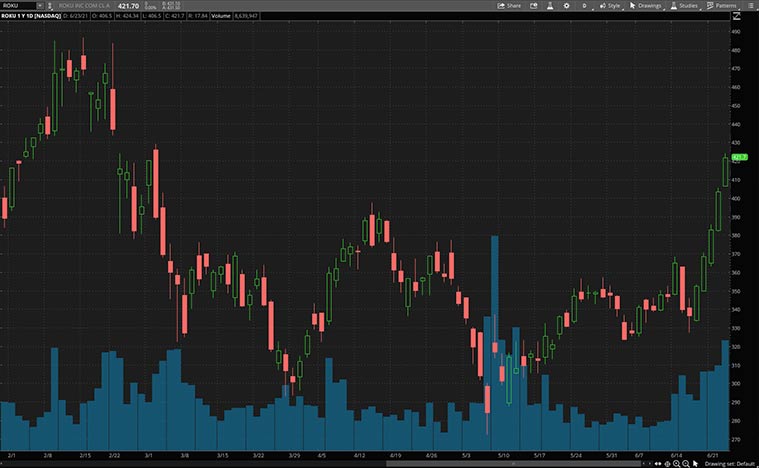The height and width of the screenshot is (468, 759).
Task: Click the scroll right arrow at bottom
Action: click(x=650, y=464)
